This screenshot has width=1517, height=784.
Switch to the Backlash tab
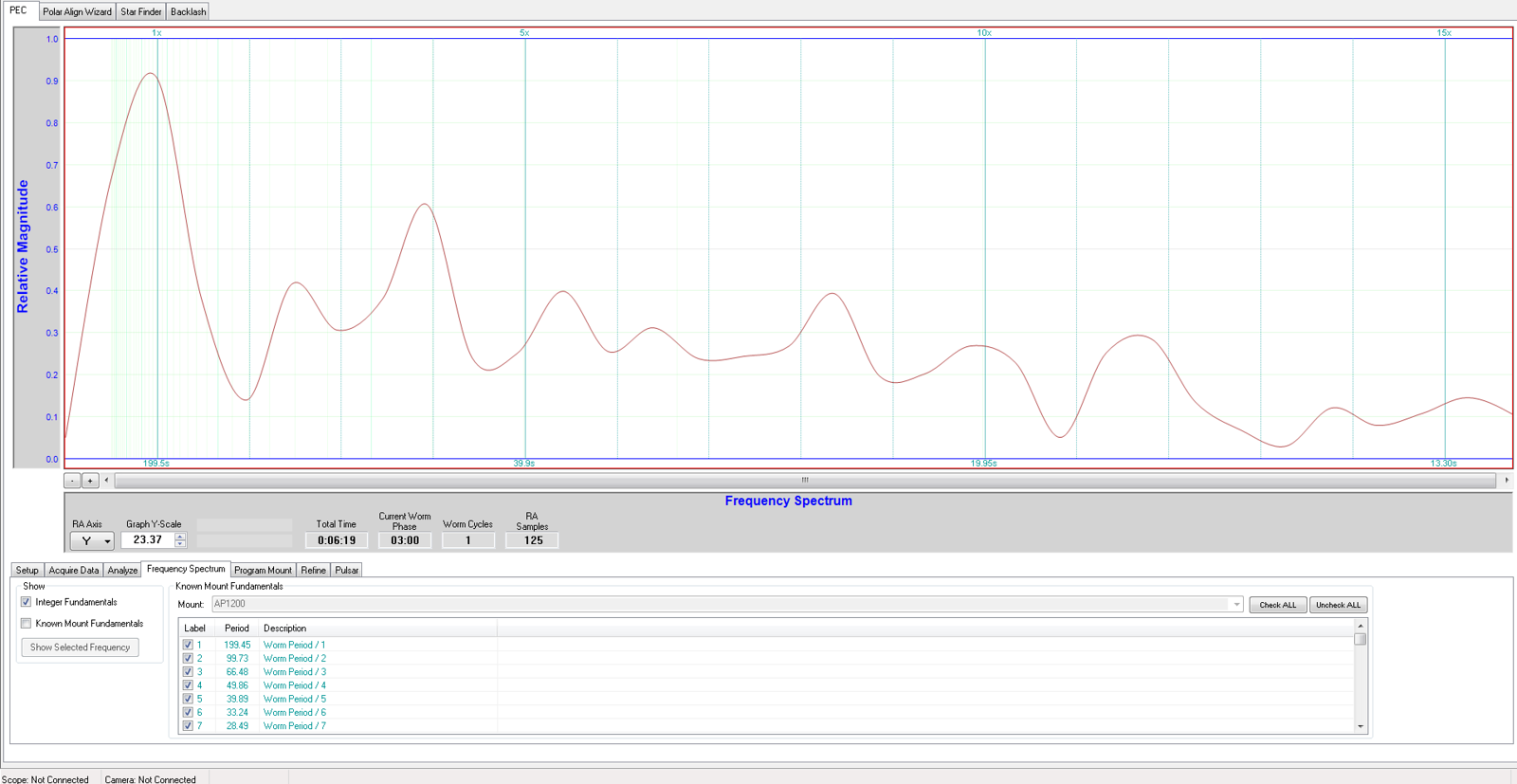click(189, 11)
